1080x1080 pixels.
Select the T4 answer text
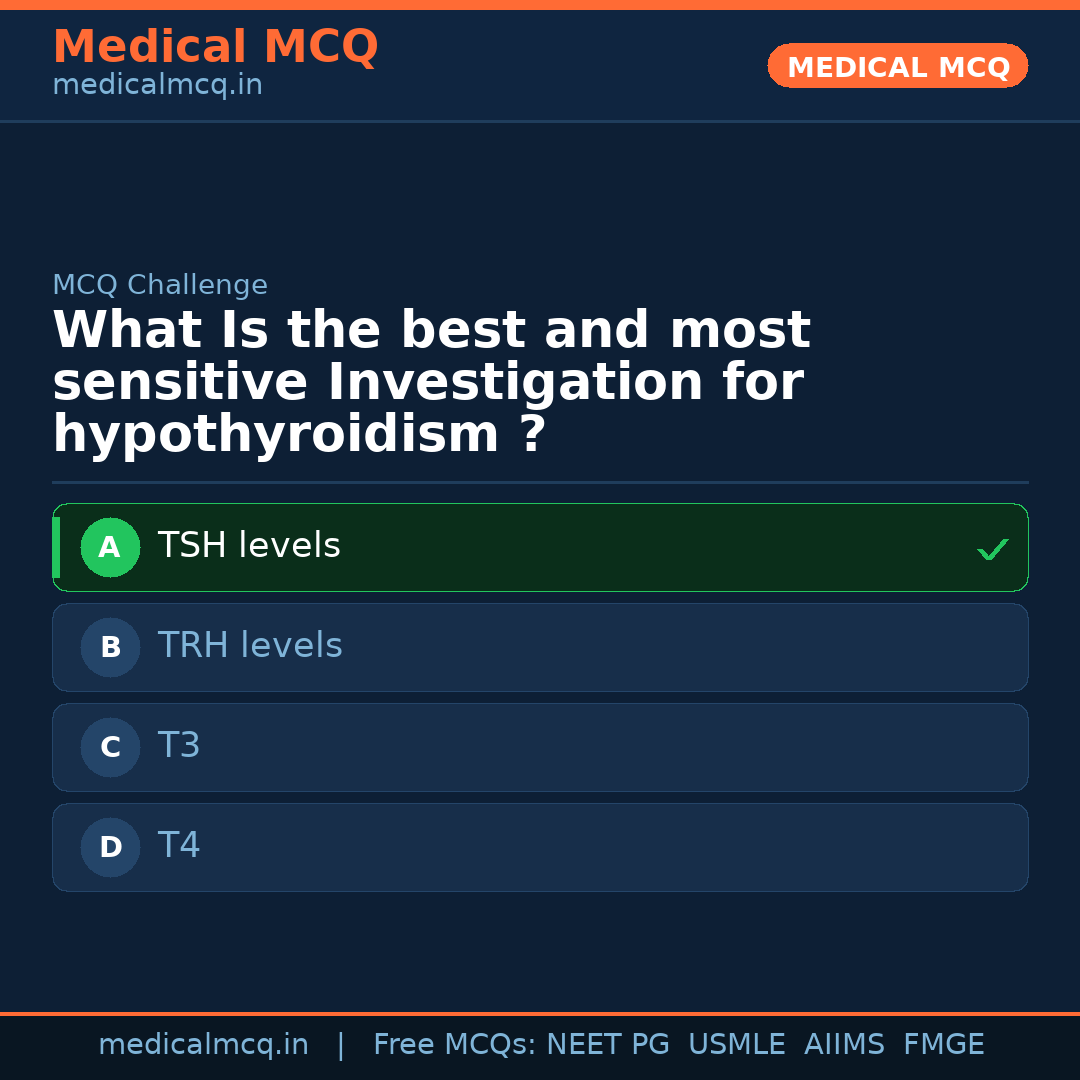[179, 846]
